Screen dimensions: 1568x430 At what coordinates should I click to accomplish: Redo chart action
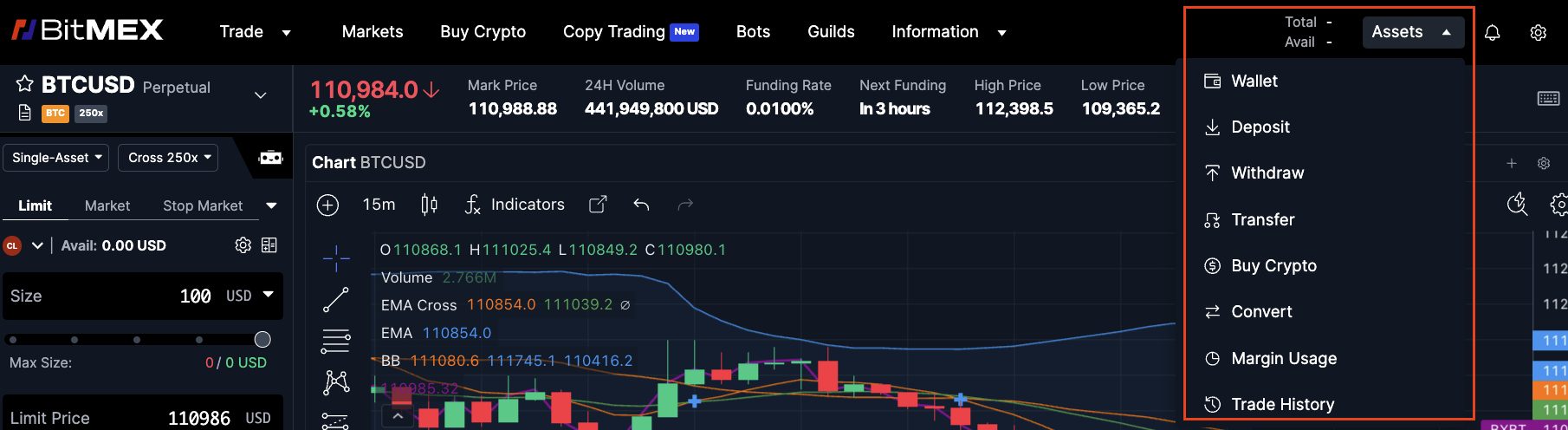(x=685, y=205)
